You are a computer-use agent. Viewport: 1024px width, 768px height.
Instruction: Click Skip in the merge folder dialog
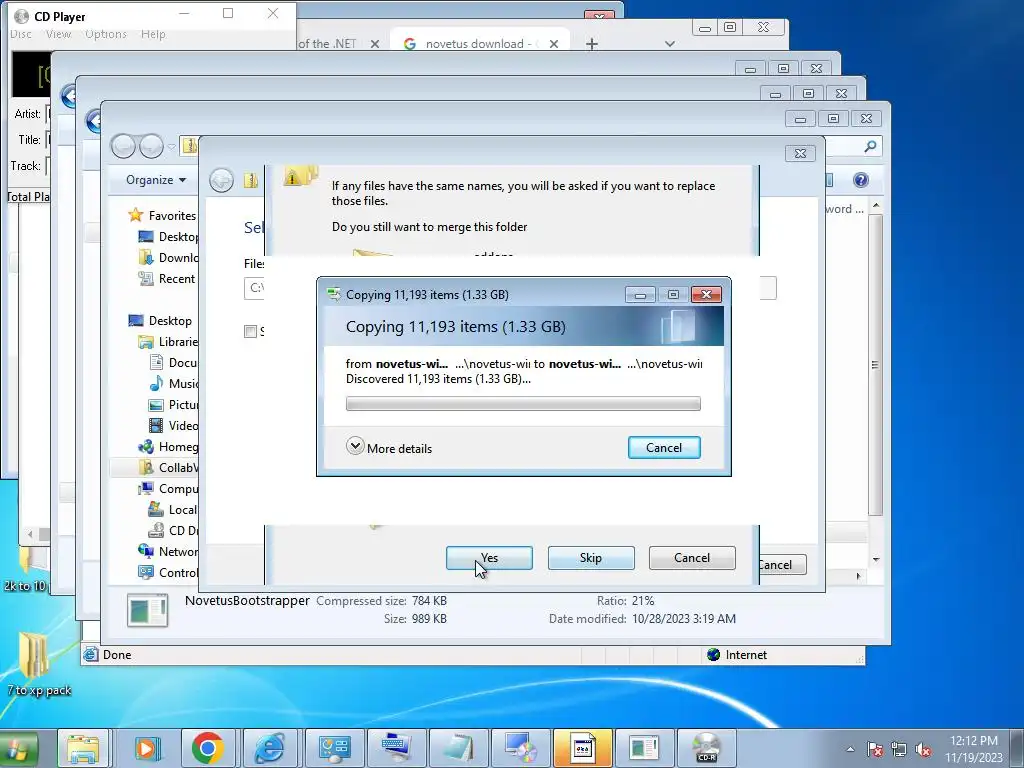click(x=590, y=558)
